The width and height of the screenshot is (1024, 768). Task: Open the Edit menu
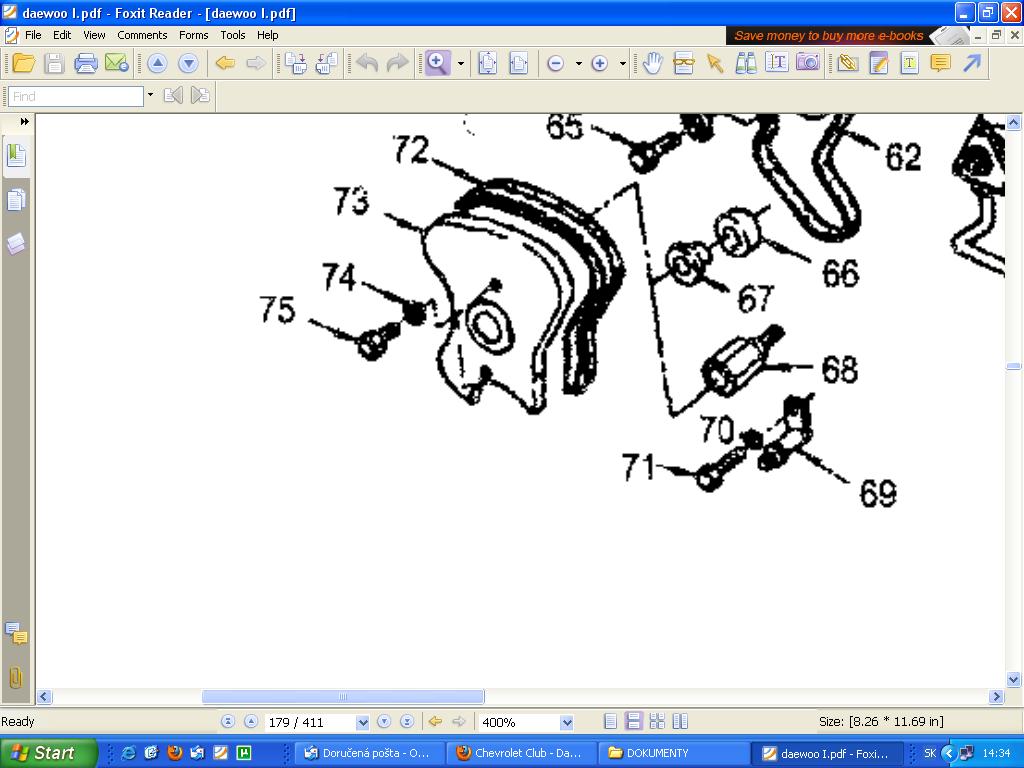[62, 35]
